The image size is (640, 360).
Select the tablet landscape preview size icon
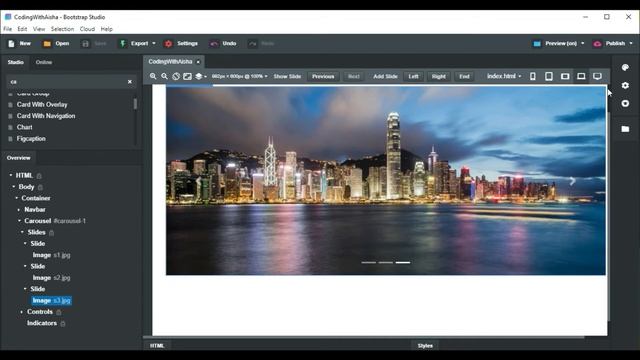565,76
